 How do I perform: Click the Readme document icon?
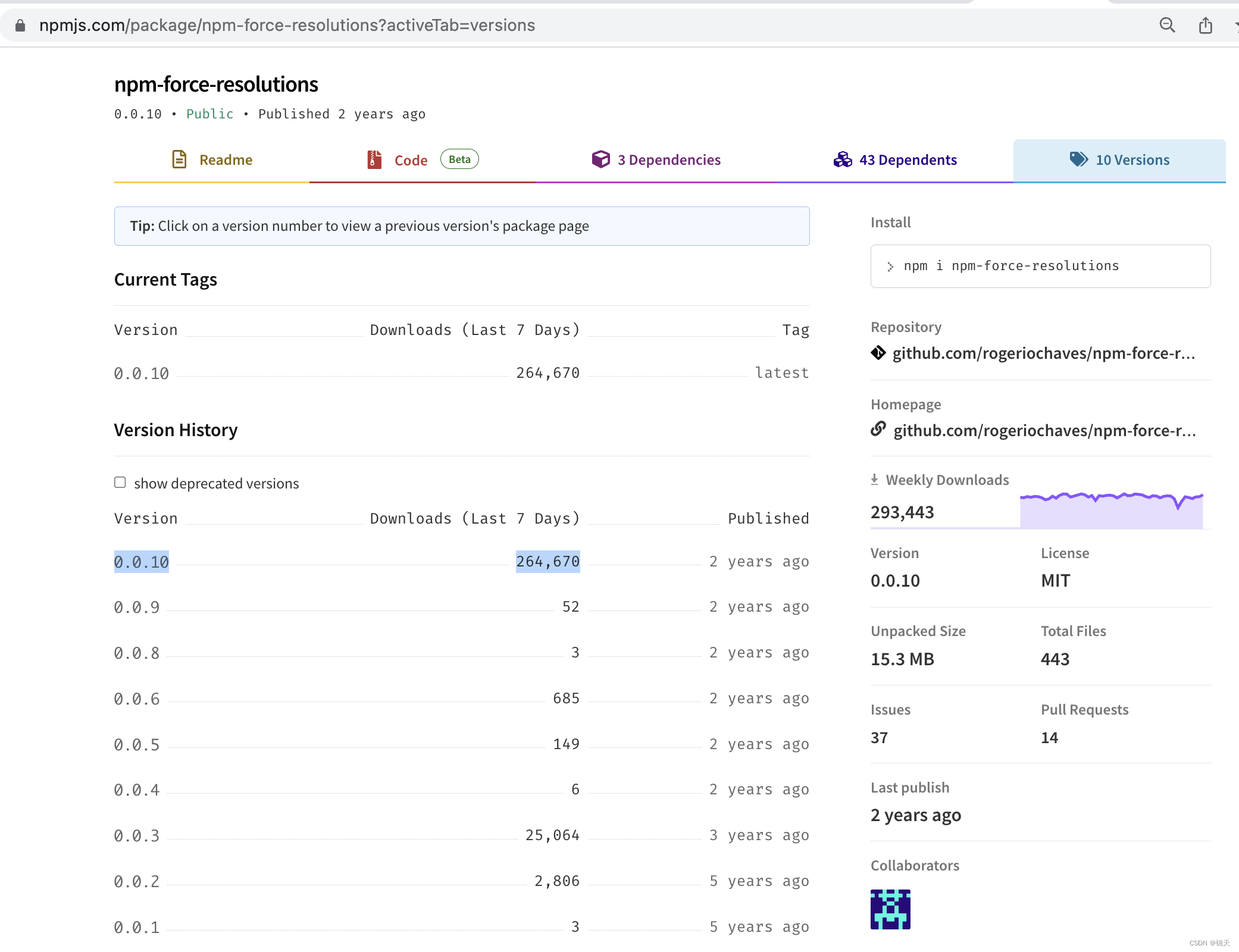(179, 159)
